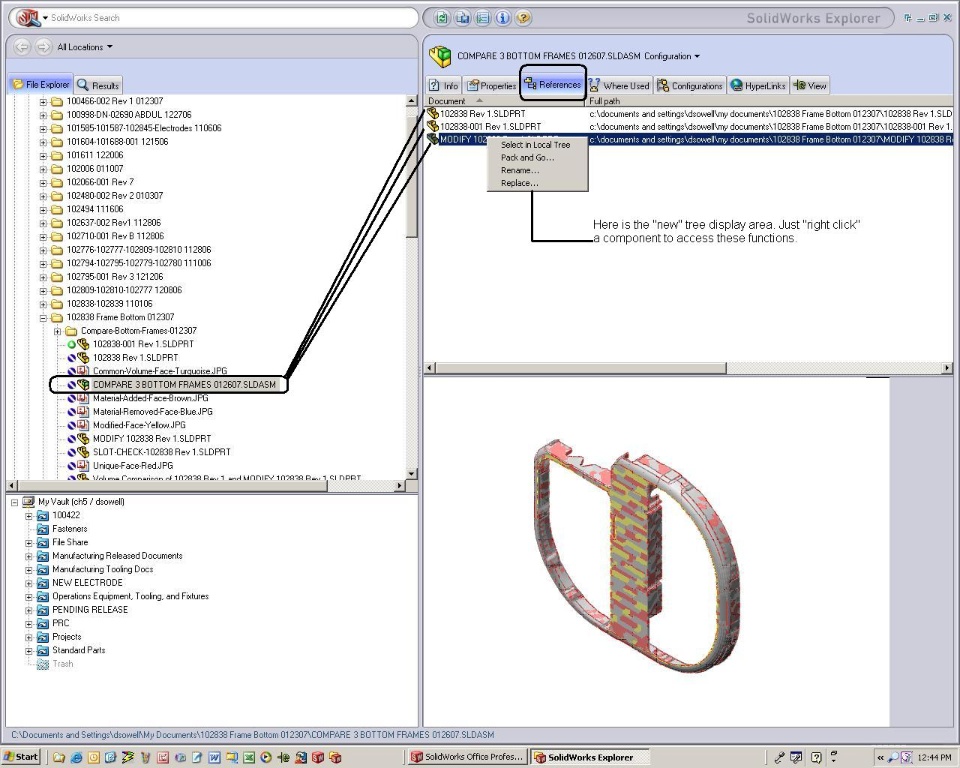The width and height of the screenshot is (960, 768).
Task: Click the green refresh icon in top toolbar
Action: (441, 18)
